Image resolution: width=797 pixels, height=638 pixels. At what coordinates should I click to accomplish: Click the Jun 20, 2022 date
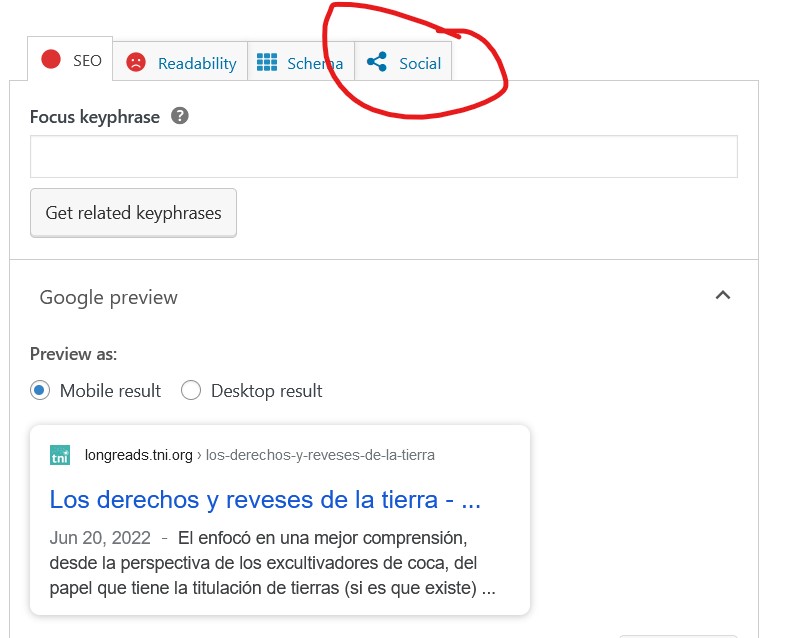100,538
